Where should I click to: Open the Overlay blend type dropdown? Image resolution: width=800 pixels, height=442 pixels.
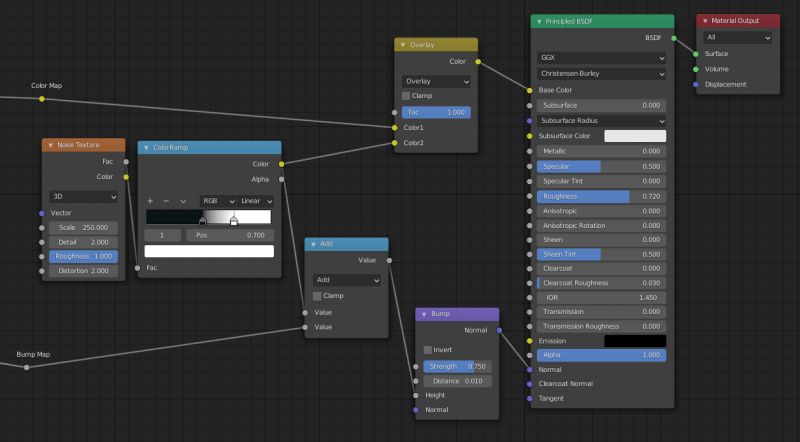436,81
